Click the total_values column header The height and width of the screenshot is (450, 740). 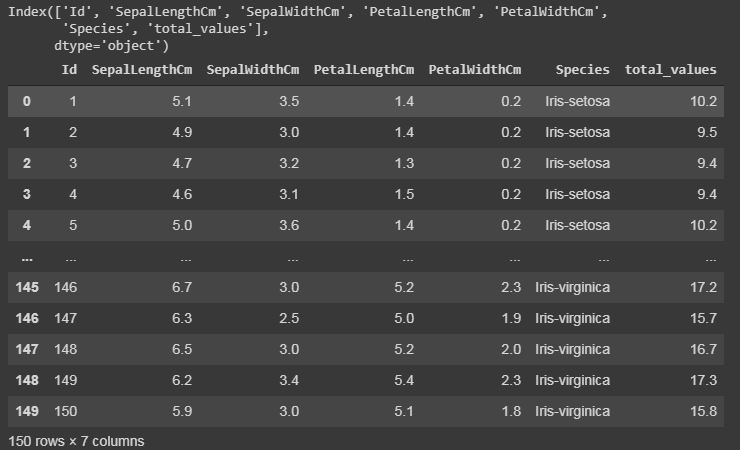tap(671, 70)
